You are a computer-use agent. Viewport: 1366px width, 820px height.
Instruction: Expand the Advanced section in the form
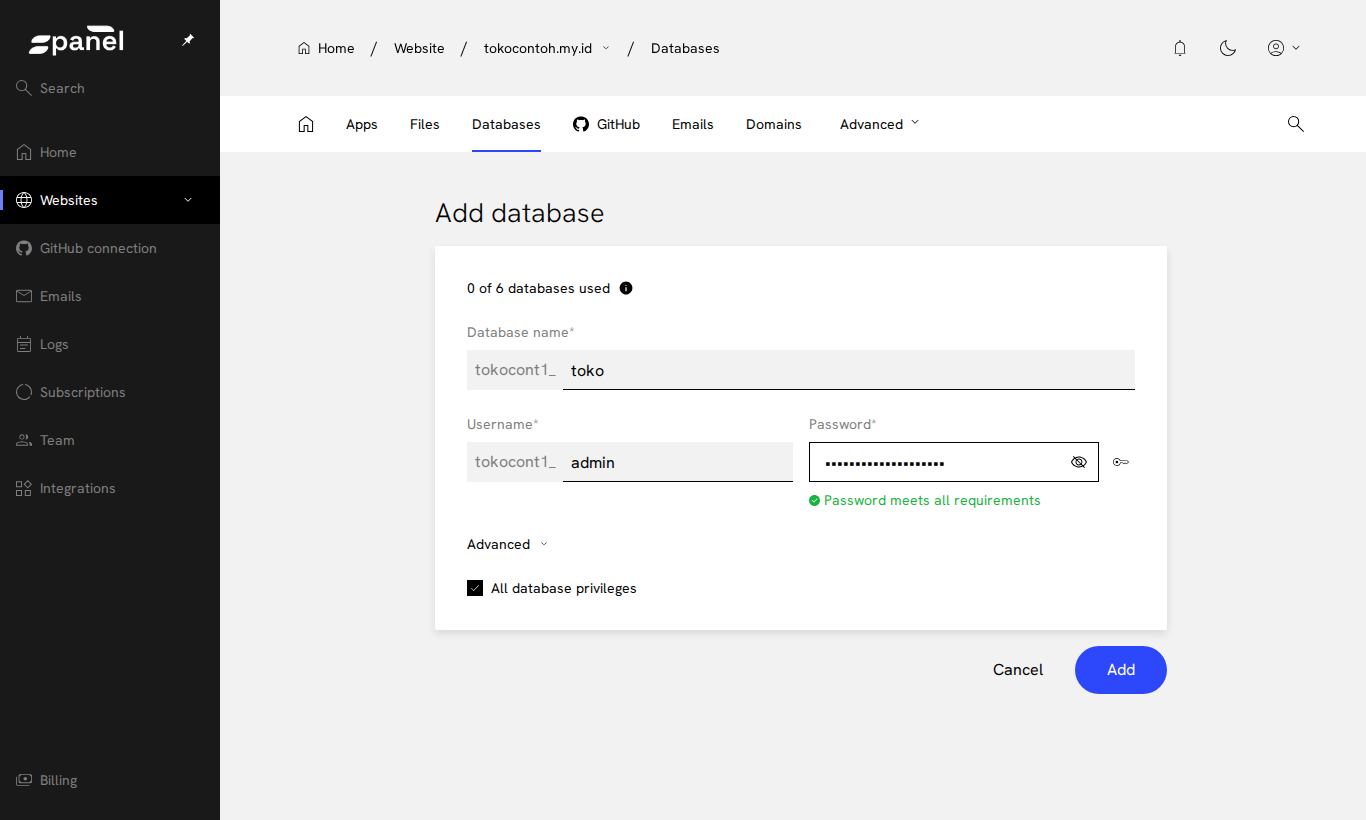pos(508,544)
